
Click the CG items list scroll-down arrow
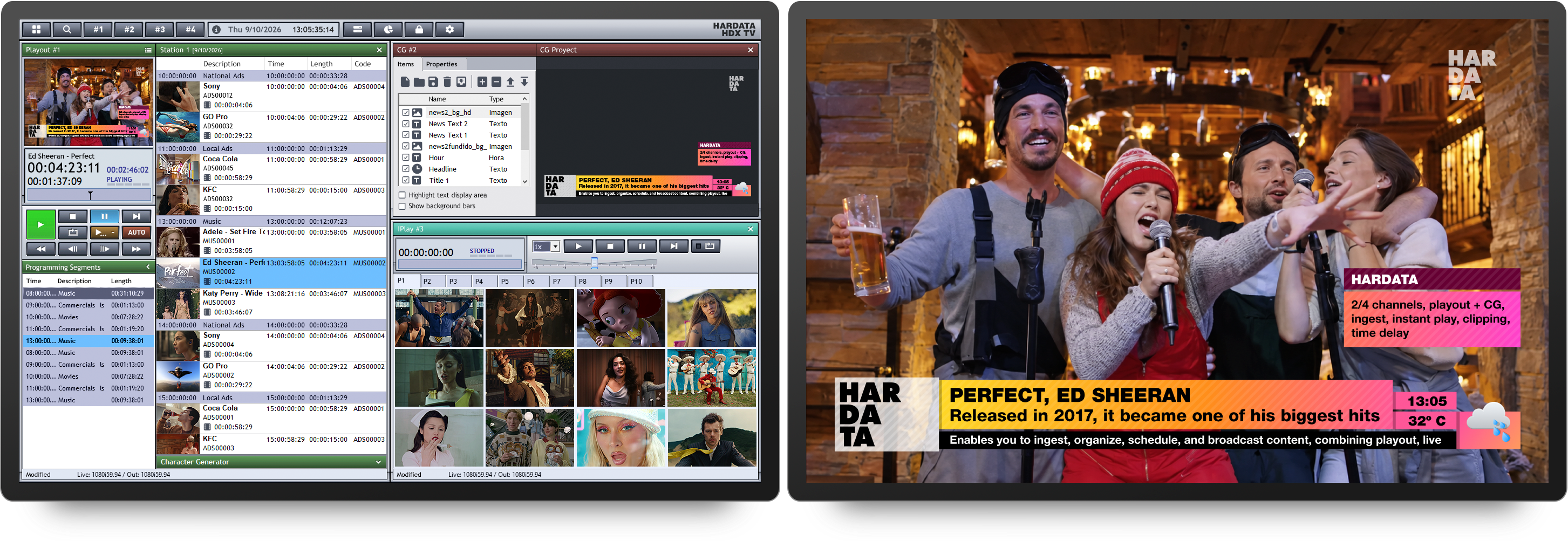(x=524, y=181)
